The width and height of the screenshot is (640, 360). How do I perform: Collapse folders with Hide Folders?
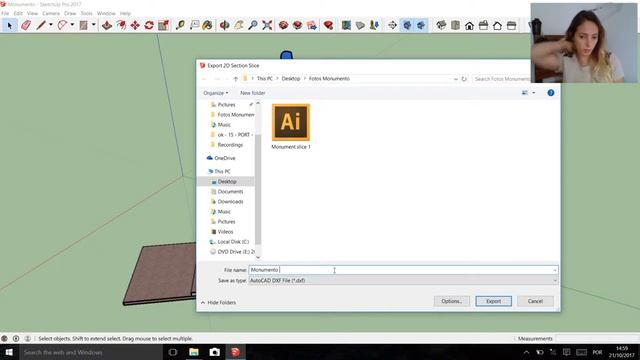[218, 302]
